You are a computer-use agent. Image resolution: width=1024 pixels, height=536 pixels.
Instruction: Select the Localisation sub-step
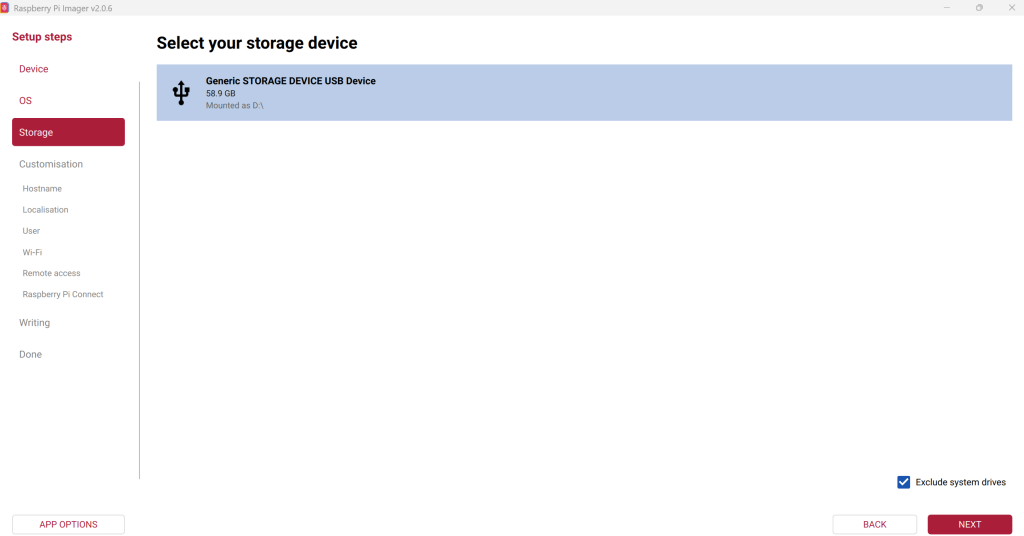[46, 210]
